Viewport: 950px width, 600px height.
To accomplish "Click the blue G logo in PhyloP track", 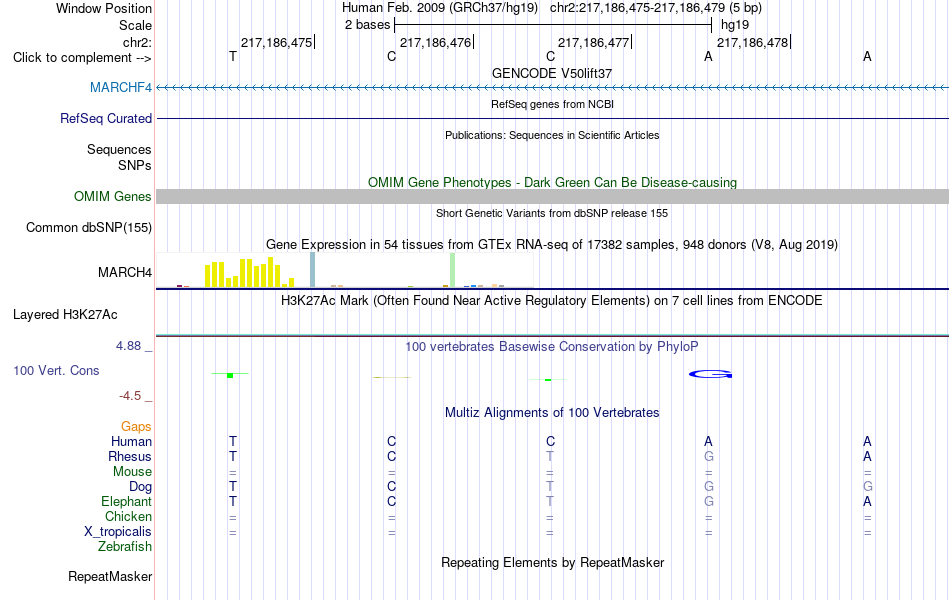I will coord(711,375).
